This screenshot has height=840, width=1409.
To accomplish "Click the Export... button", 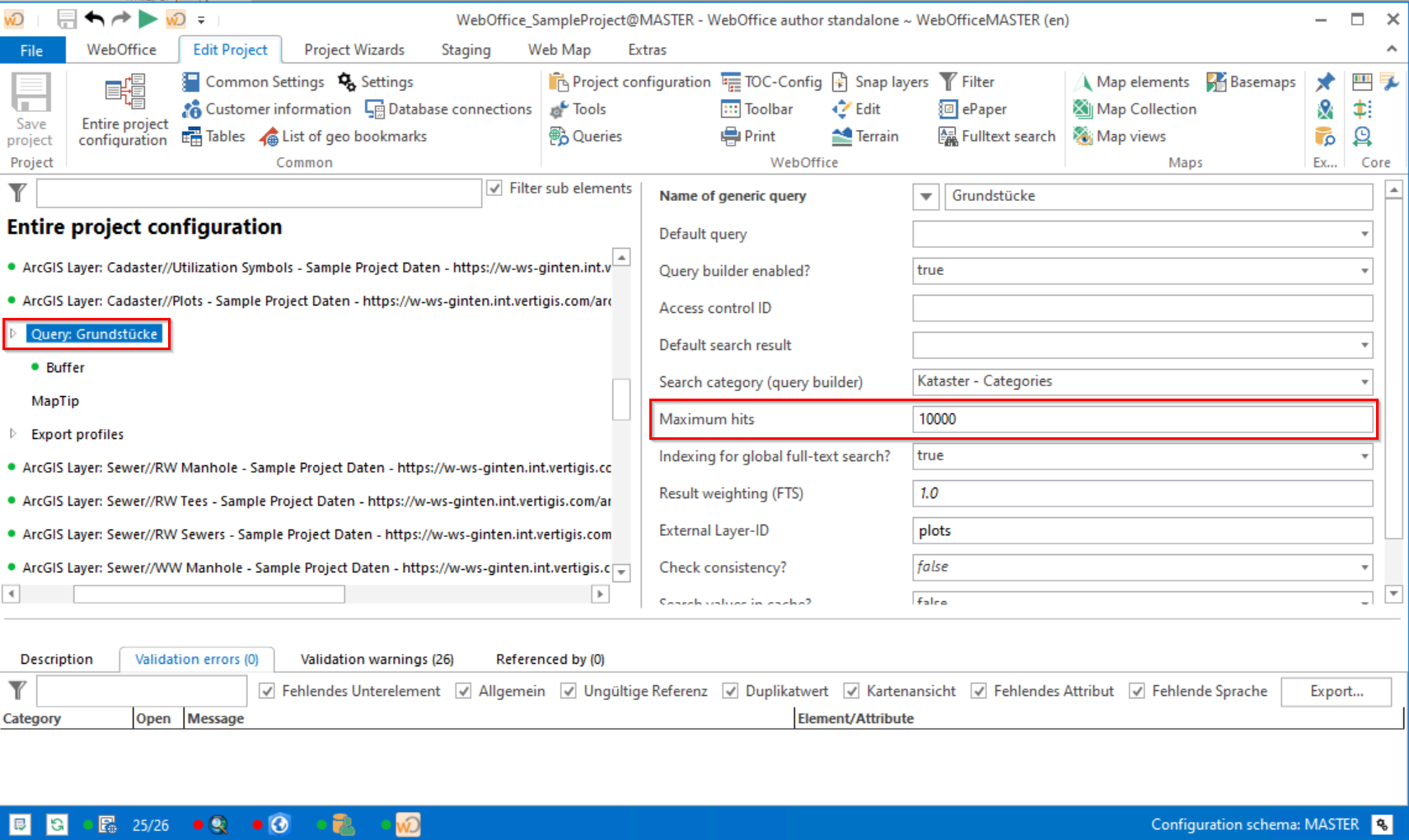I will 1336,691.
